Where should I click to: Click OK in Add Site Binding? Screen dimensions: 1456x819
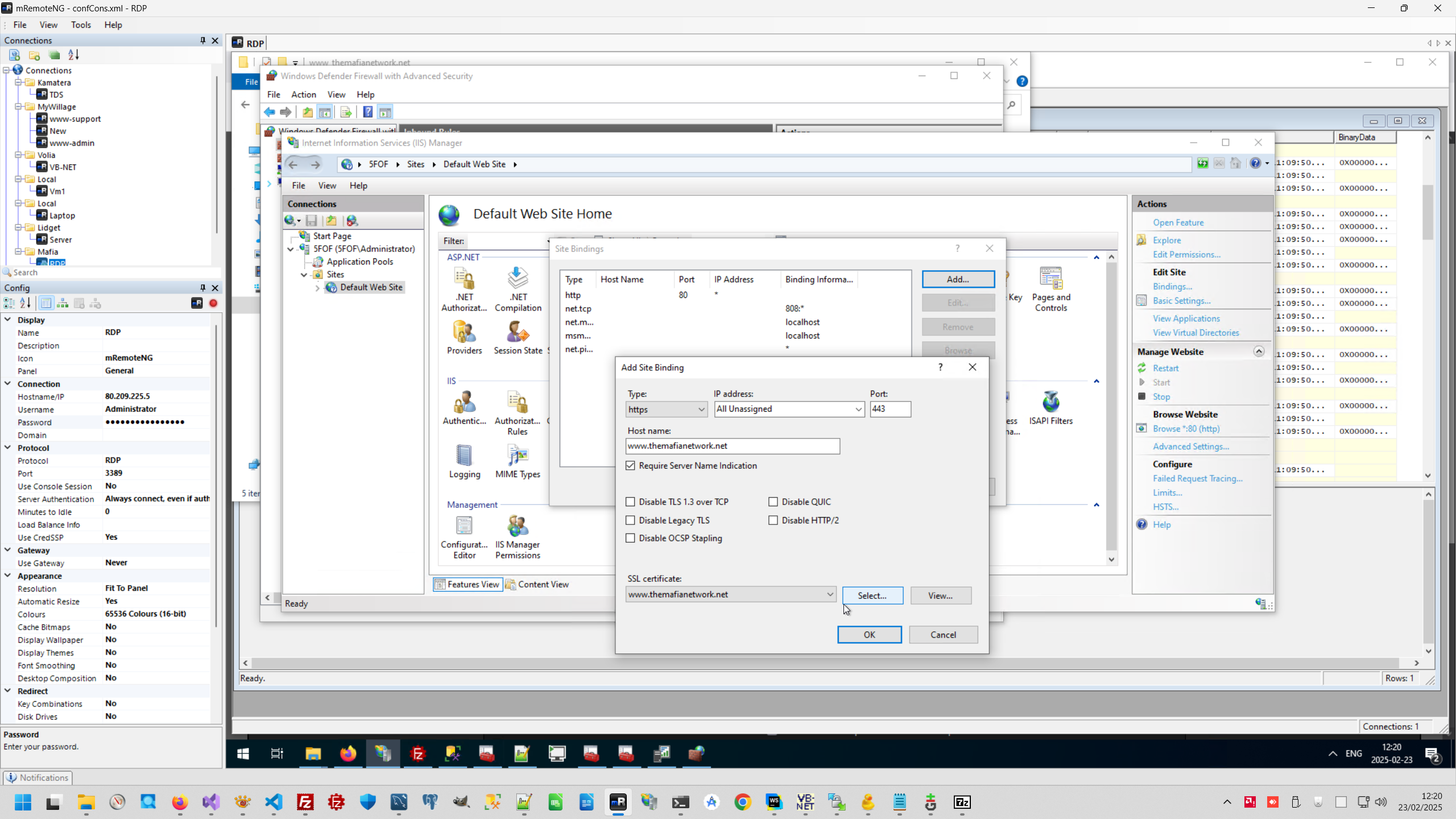click(869, 634)
